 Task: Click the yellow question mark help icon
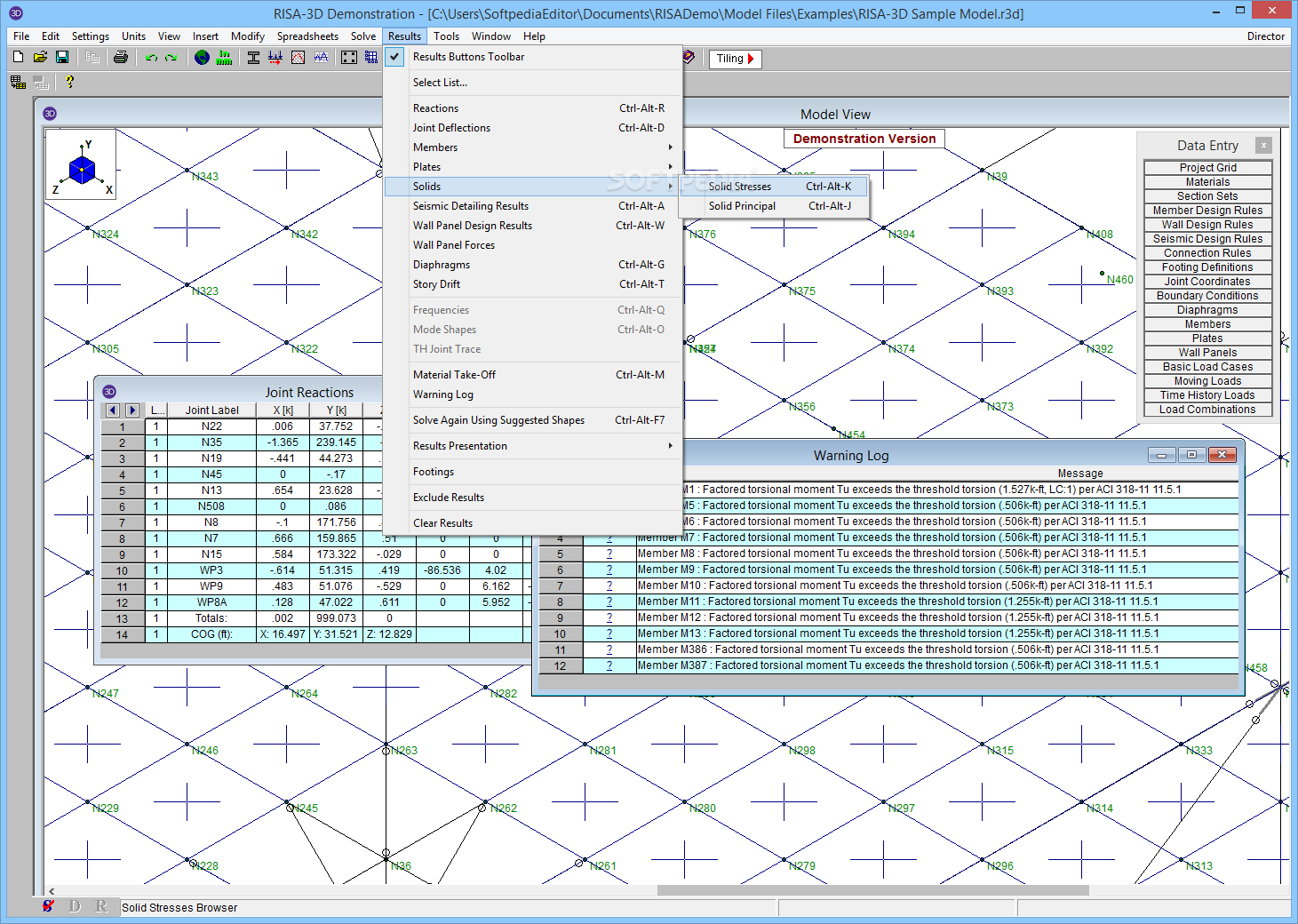[x=69, y=82]
